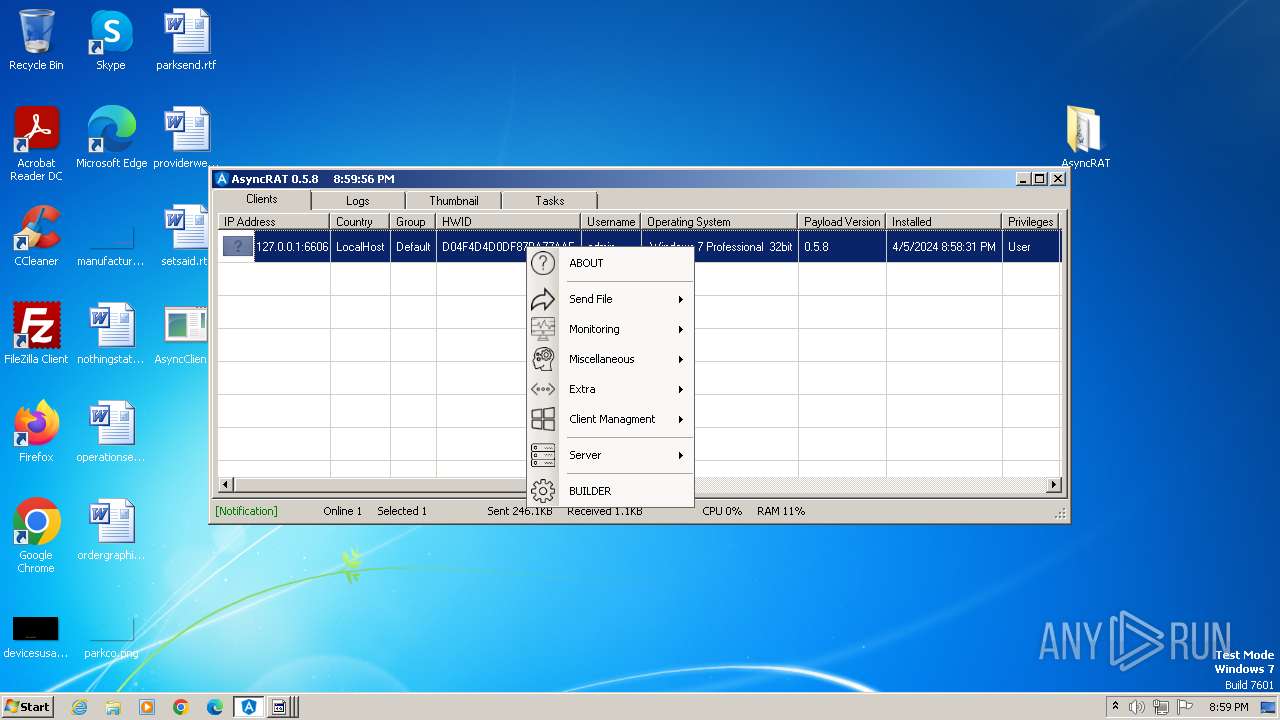Viewport: 1280px width, 720px height.
Task: Click the Server rack icon
Action: 542,455
